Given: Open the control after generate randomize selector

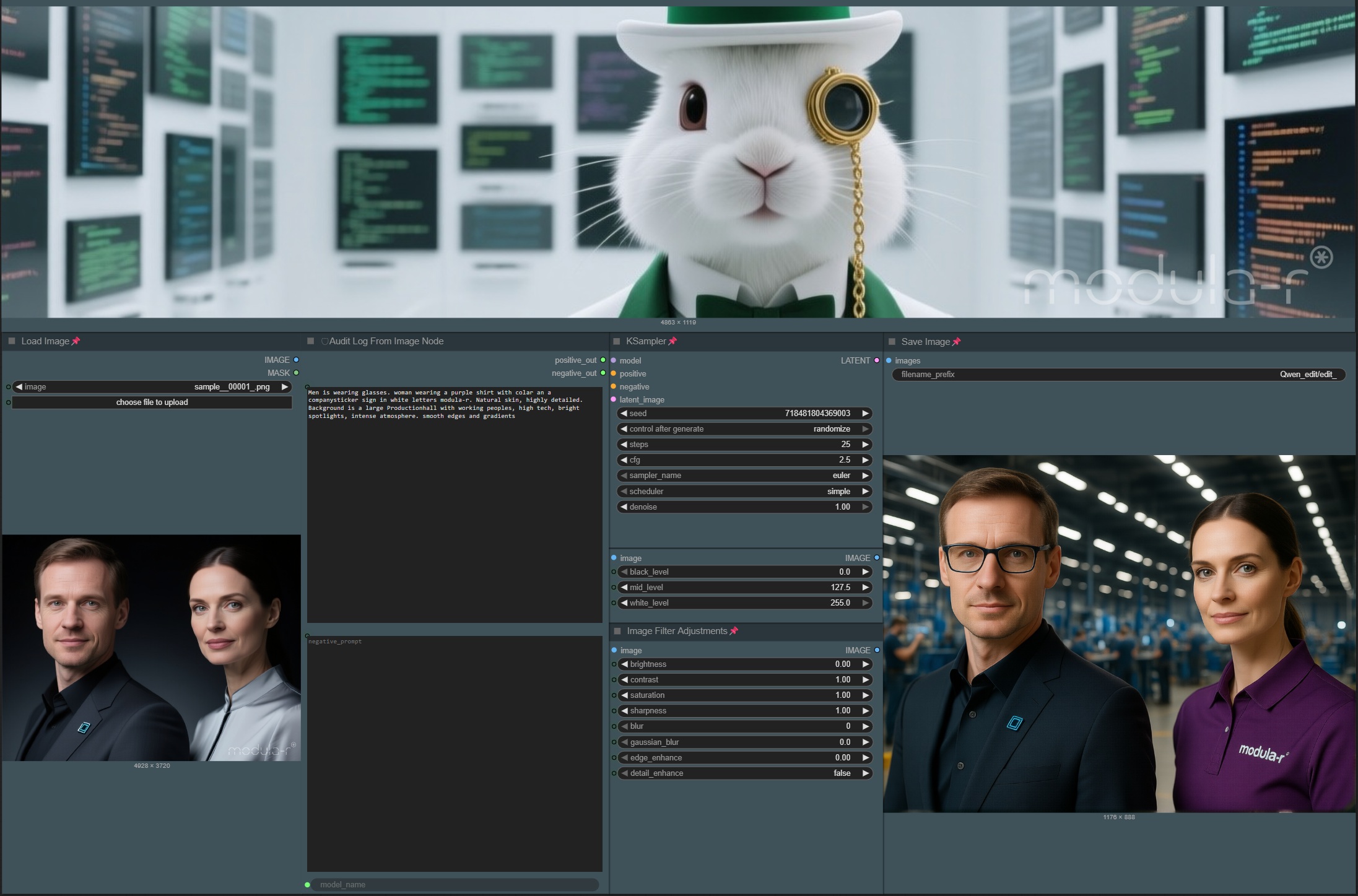Looking at the screenshot, I should coord(743,428).
